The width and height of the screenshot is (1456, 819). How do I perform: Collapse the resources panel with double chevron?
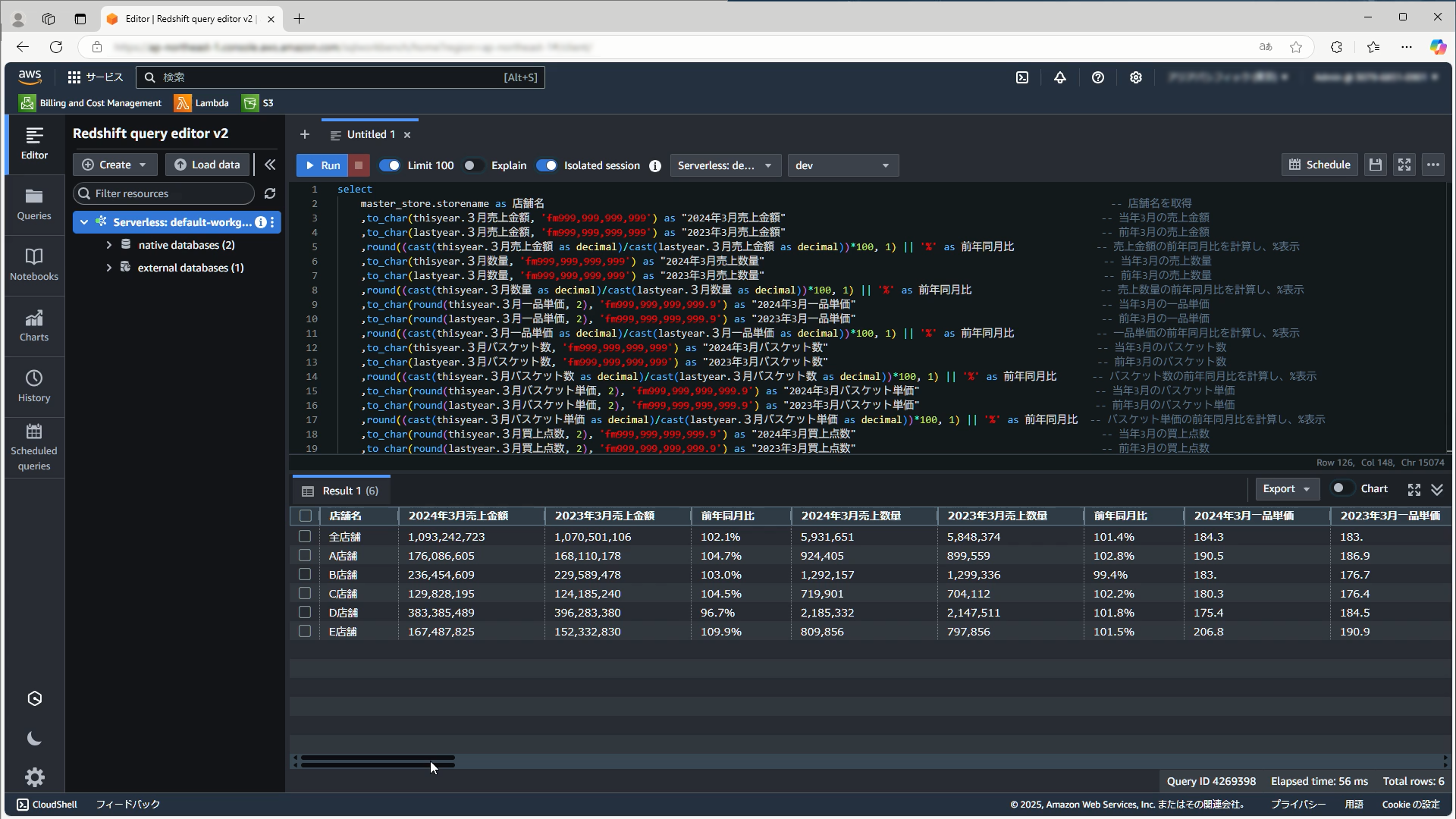point(270,165)
